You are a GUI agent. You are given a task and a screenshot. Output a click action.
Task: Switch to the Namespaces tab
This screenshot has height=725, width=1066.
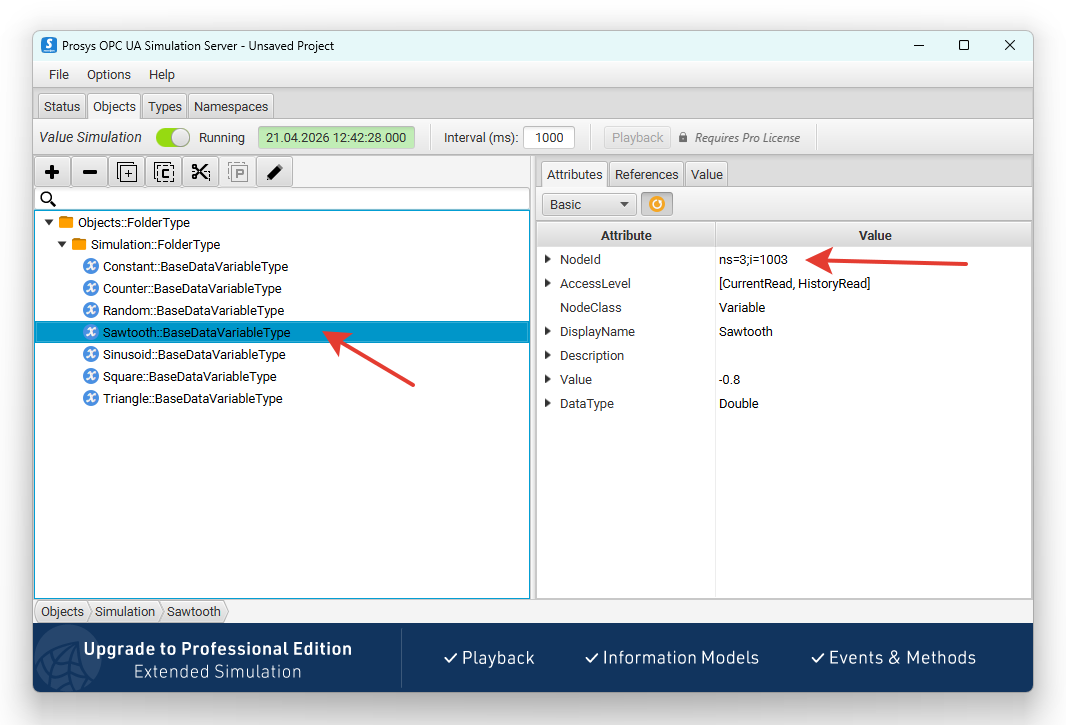coord(231,107)
